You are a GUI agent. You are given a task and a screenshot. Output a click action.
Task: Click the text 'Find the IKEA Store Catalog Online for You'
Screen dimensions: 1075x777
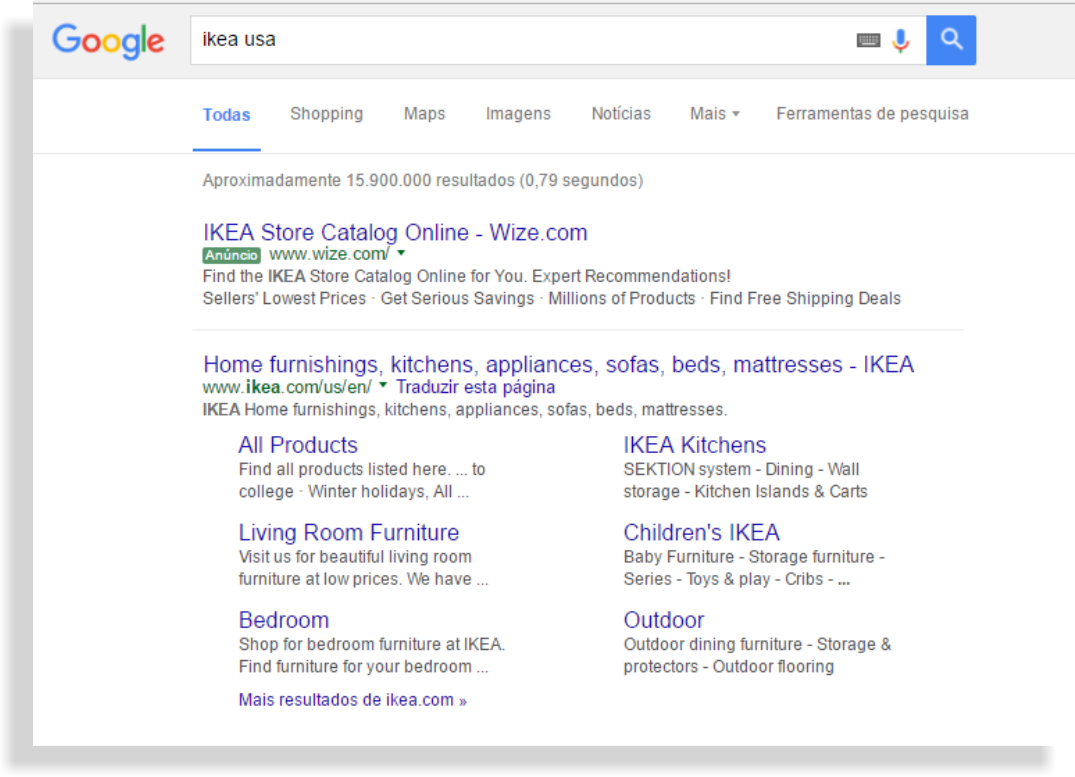pos(364,276)
